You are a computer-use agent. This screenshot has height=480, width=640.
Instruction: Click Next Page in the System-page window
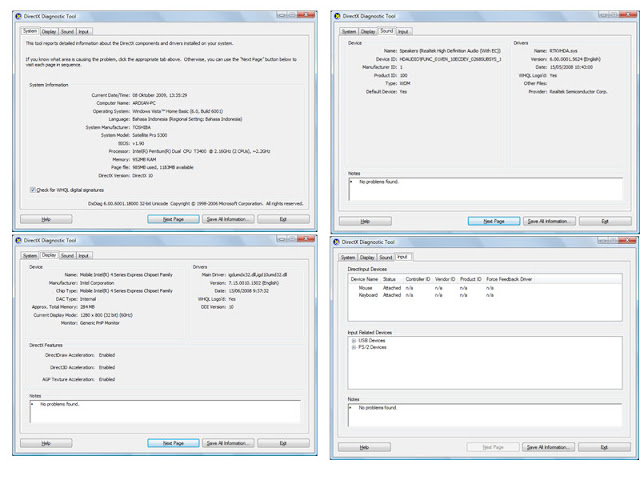click(x=173, y=219)
